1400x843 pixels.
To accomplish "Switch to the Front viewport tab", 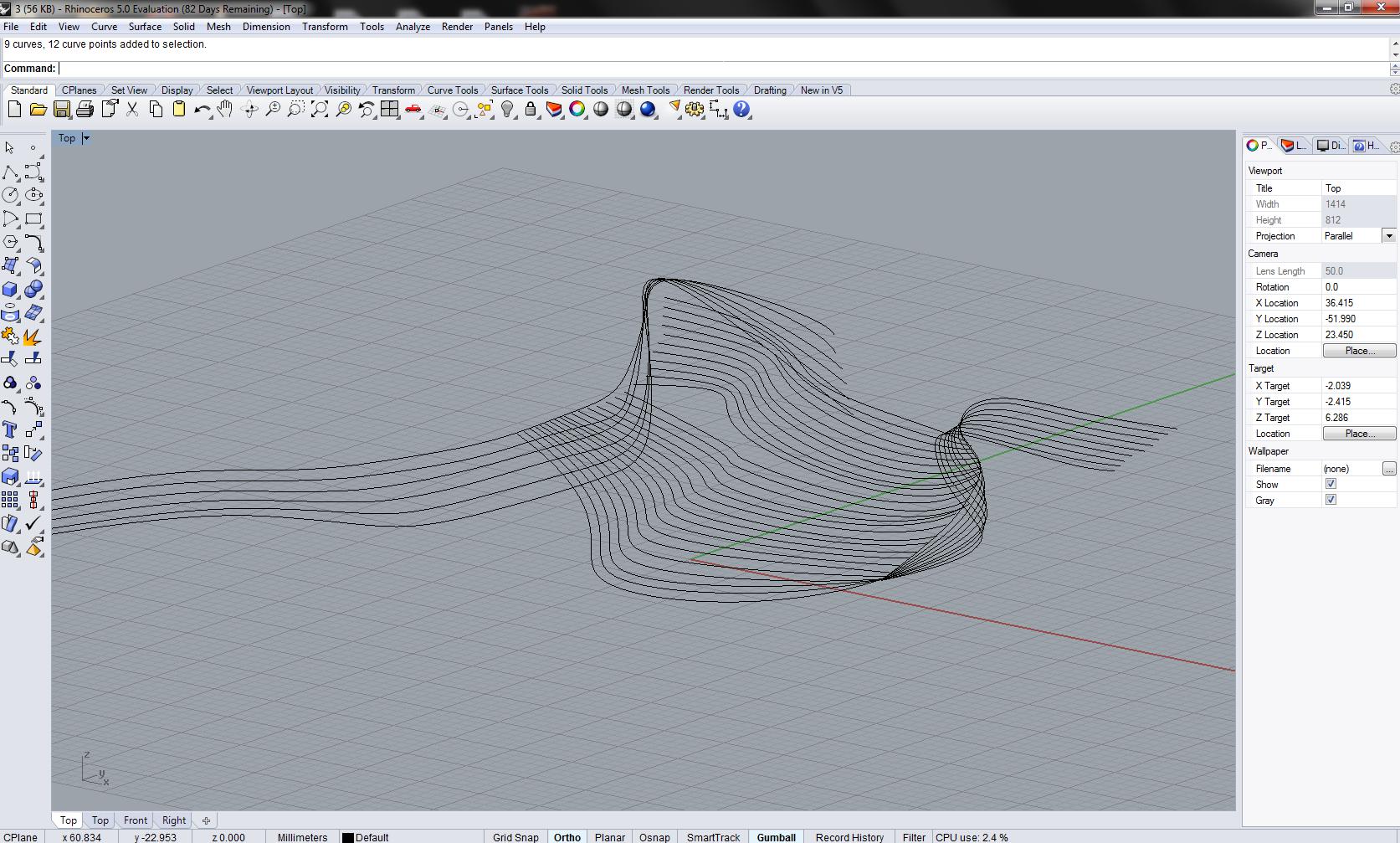I will coord(136,820).
